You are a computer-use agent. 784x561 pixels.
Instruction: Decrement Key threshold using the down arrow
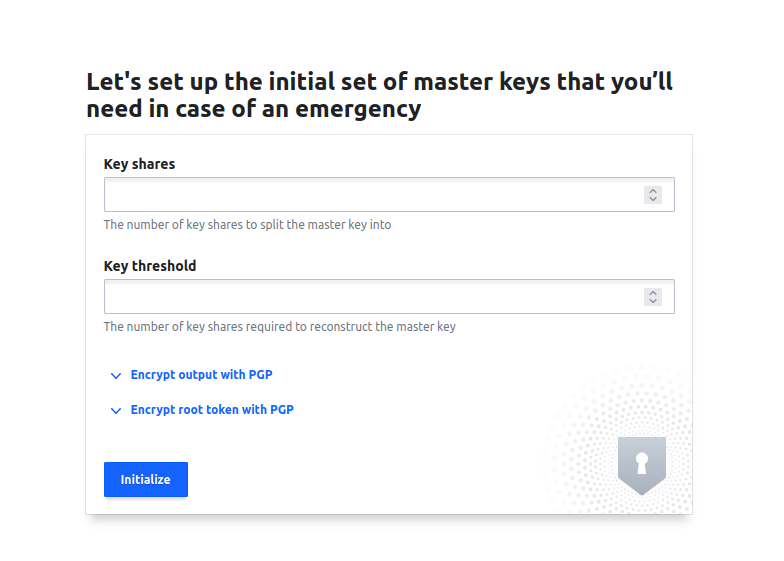tap(653, 301)
